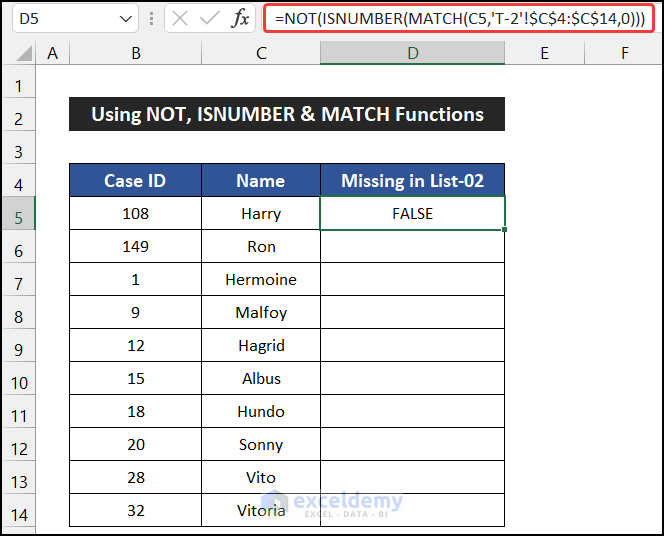
Task: Click inside the Name Box showing D5
Action: [60, 19]
